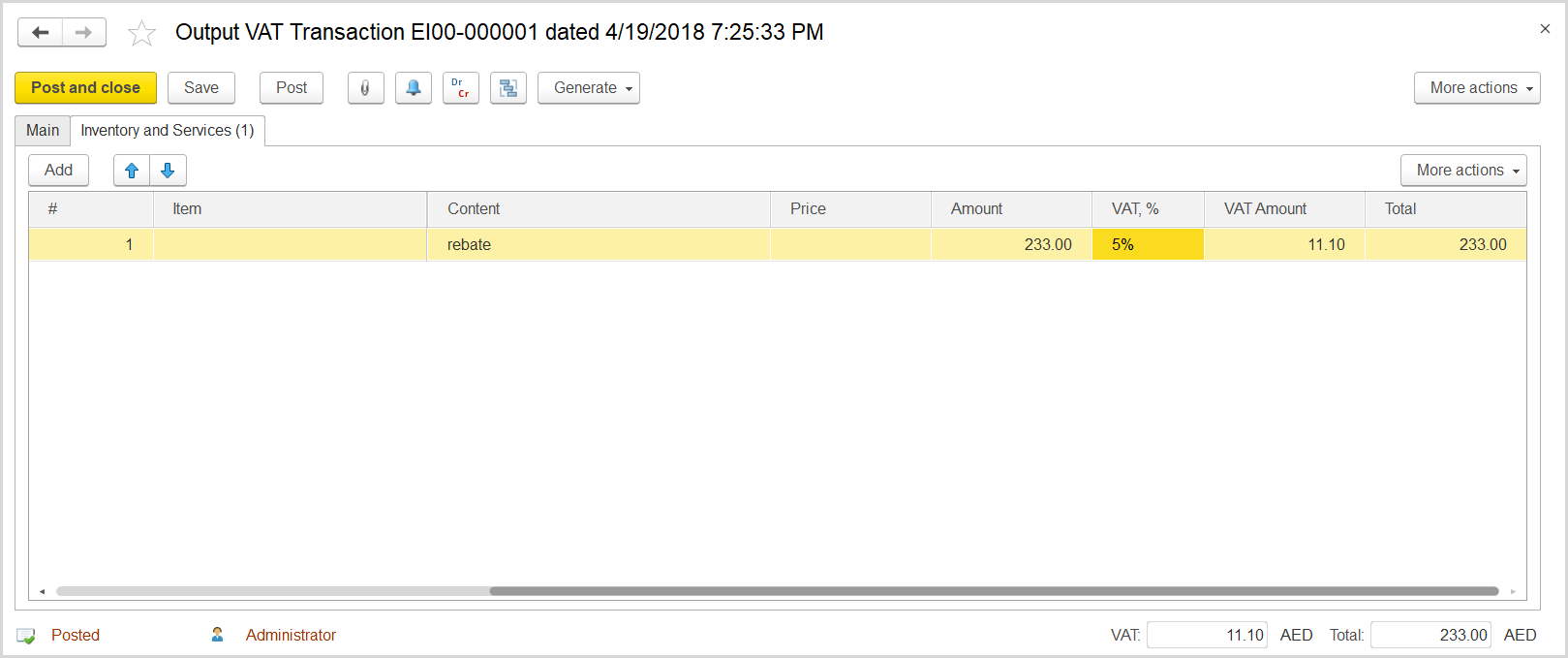Click the scrollbar right arrow
This screenshot has width=1568, height=658.
(x=1513, y=591)
